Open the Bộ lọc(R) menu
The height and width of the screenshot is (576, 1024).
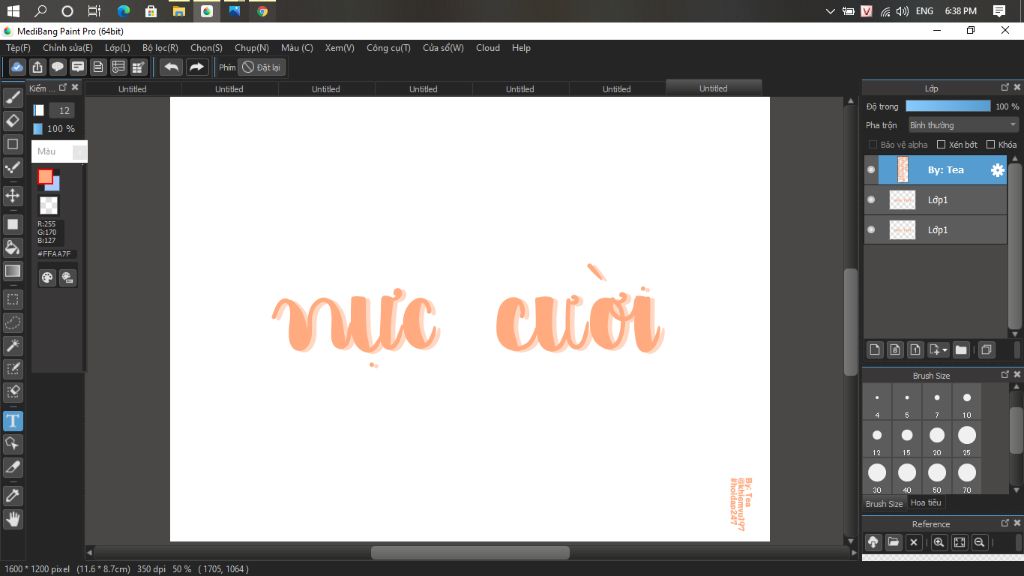[160, 48]
